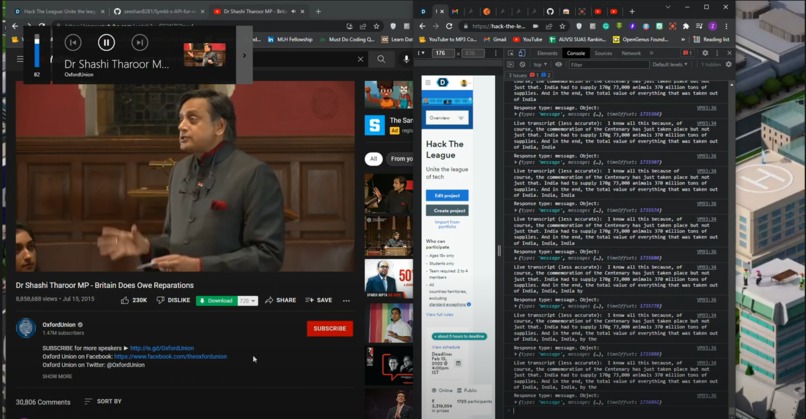The height and width of the screenshot is (419, 806).
Task: Click the Edit project button
Action: pos(447,195)
